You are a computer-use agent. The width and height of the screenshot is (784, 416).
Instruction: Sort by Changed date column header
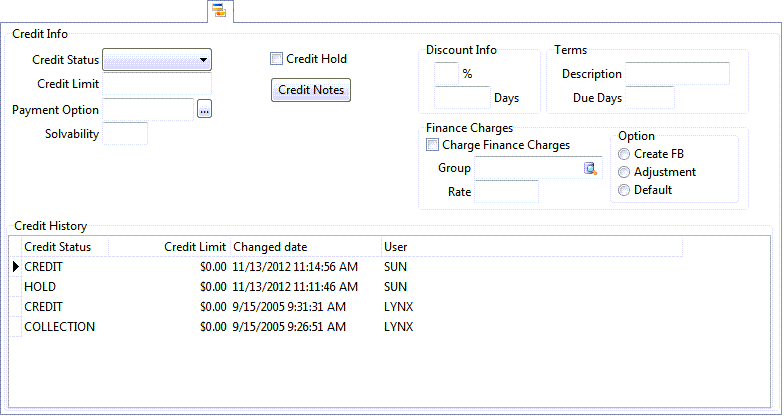(x=305, y=247)
